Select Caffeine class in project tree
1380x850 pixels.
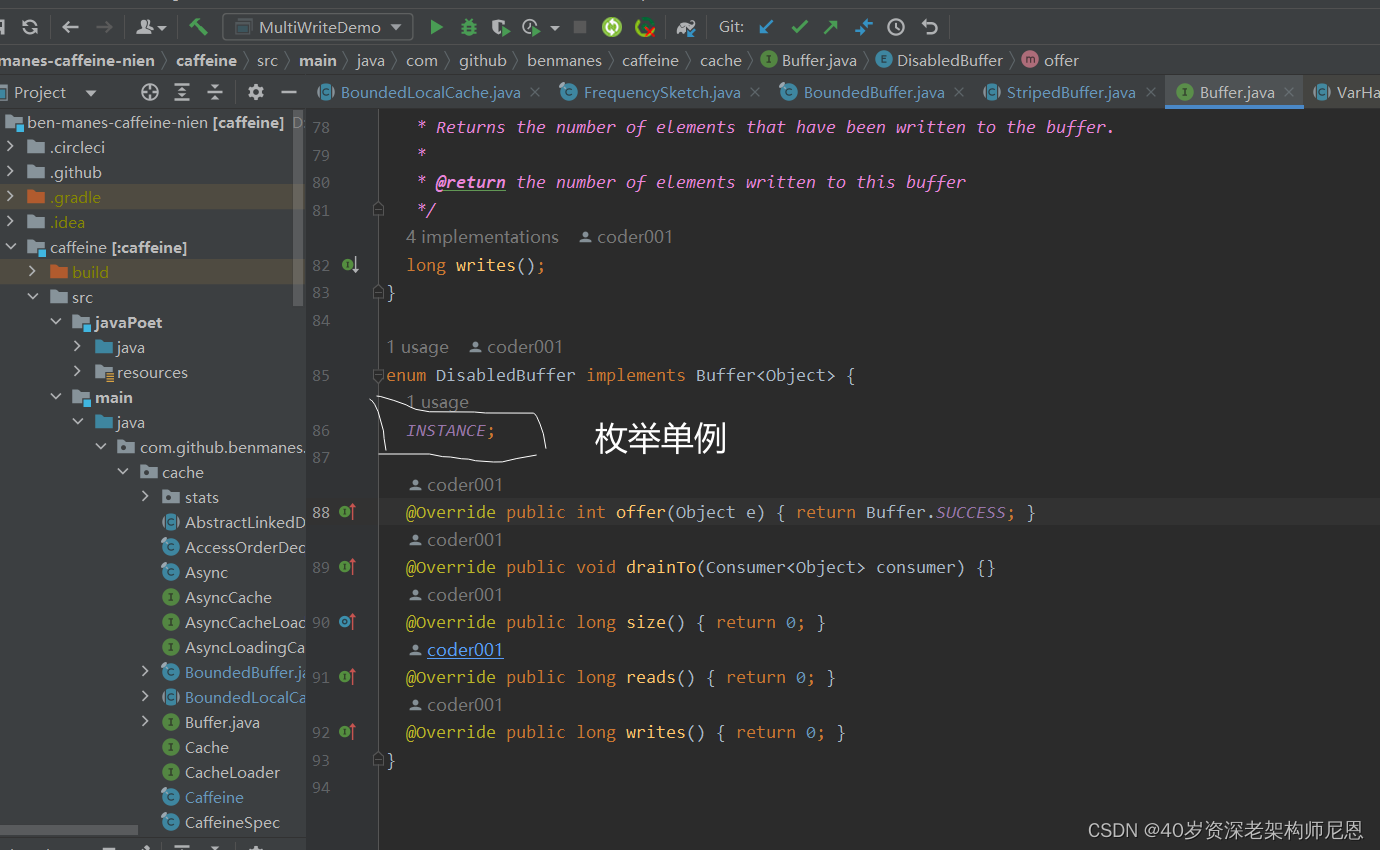(214, 797)
